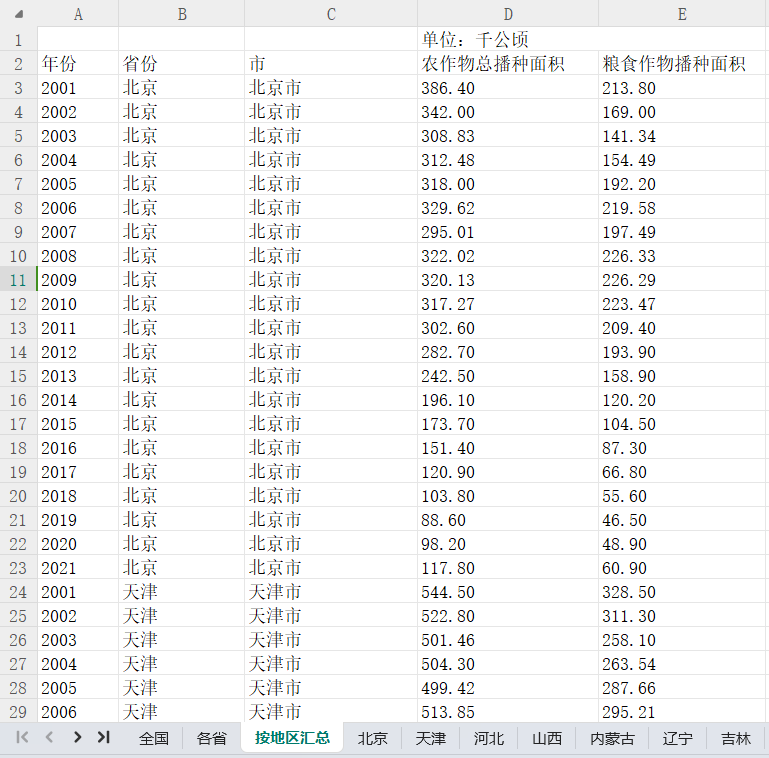769x758 pixels.
Task: Select the cell containing 501.46
Action: click(x=508, y=639)
